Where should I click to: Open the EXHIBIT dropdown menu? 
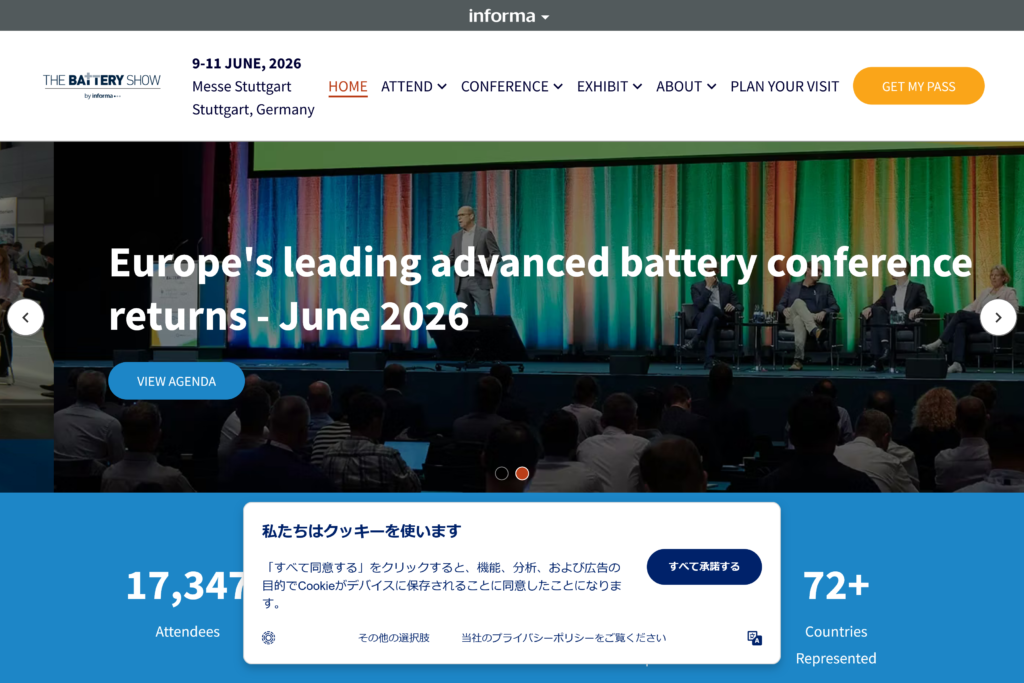[609, 86]
